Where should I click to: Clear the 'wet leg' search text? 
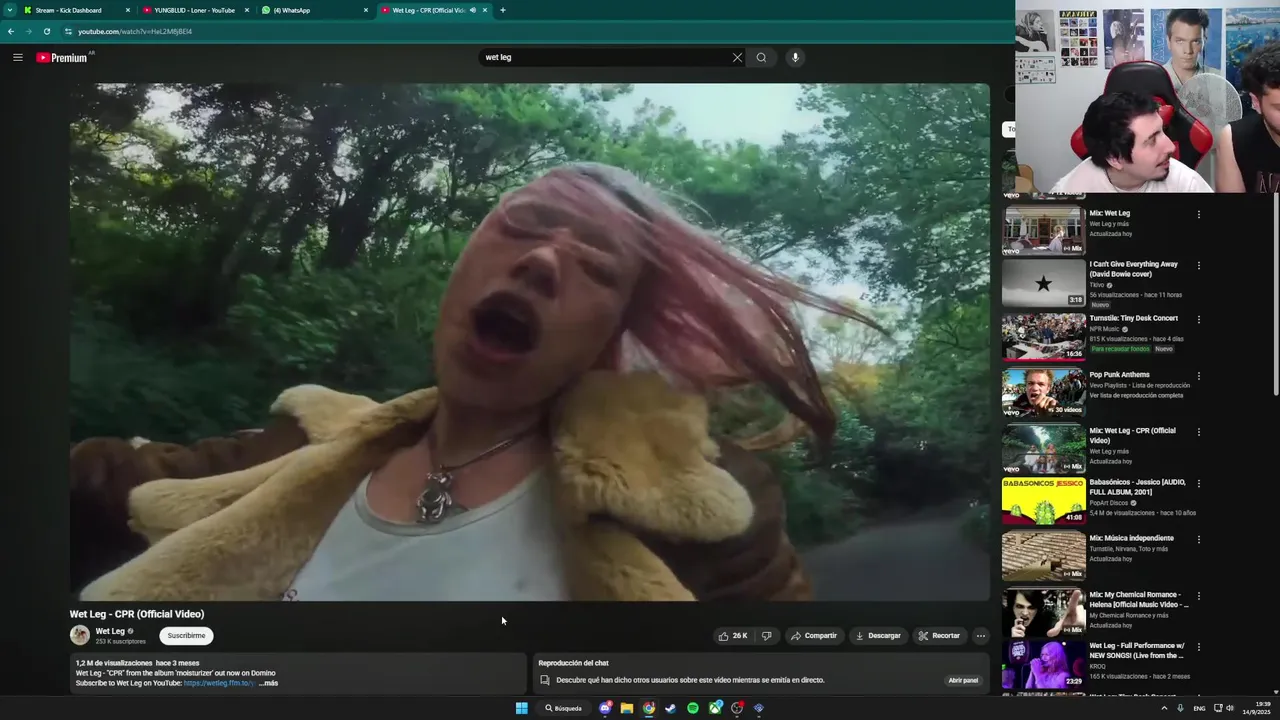click(737, 57)
